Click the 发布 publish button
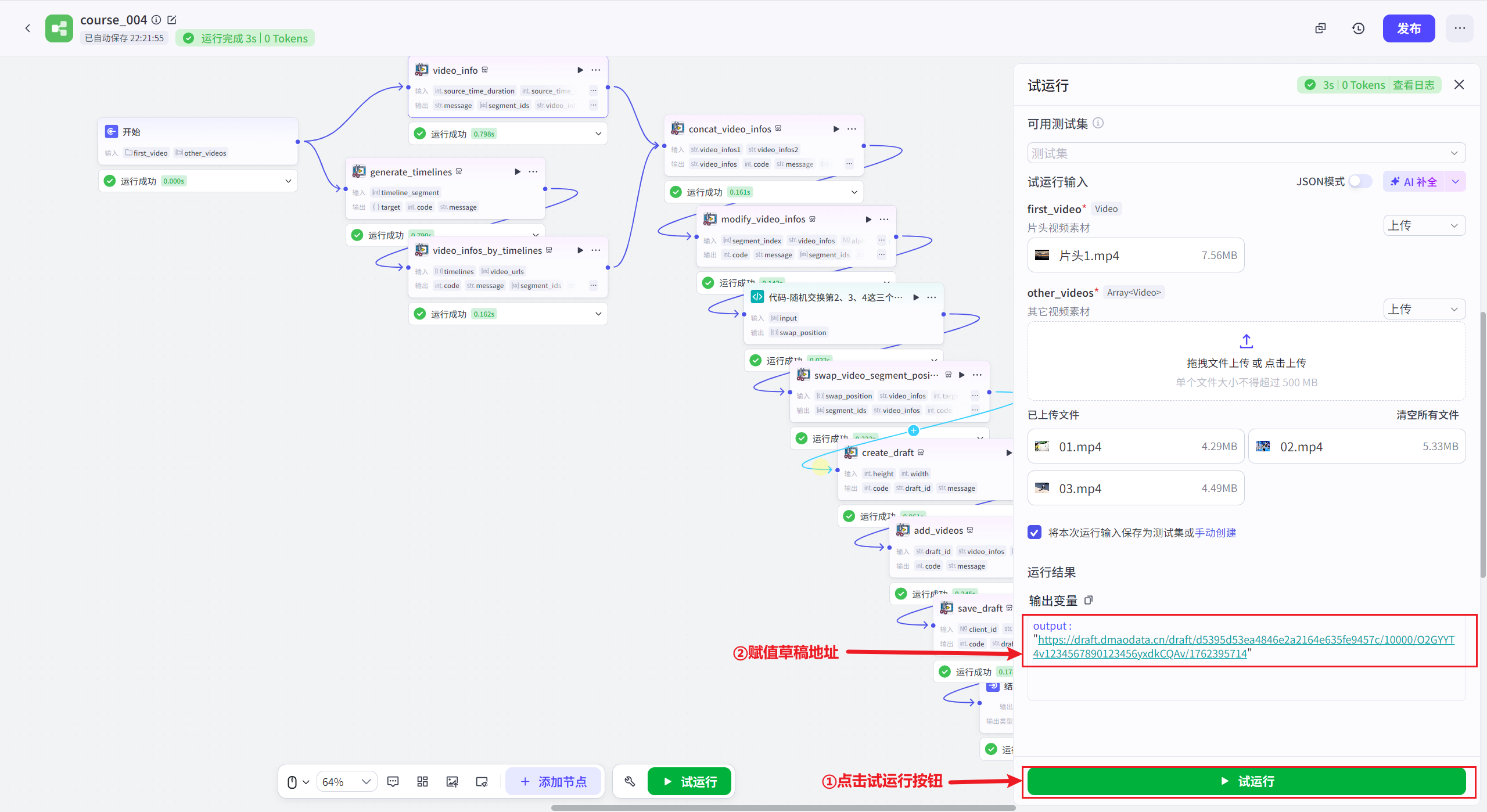This screenshot has width=1487, height=812. point(1409,28)
